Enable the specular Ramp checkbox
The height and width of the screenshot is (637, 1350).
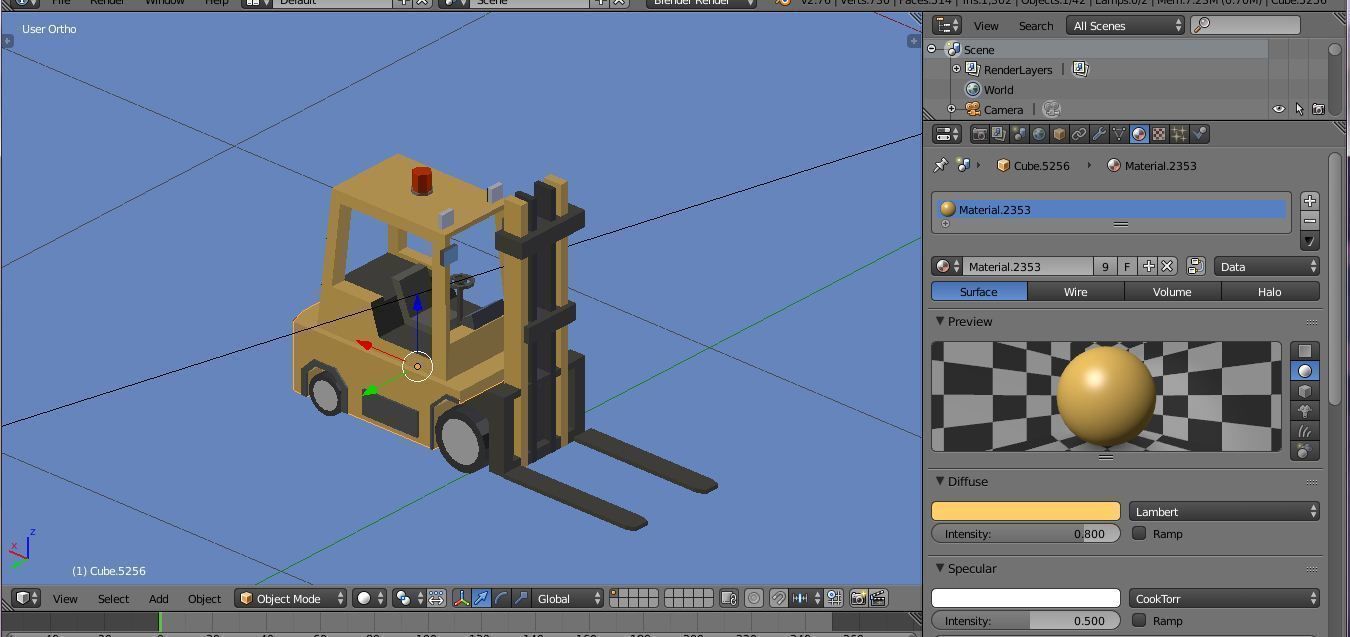pyautogui.click(x=1139, y=620)
